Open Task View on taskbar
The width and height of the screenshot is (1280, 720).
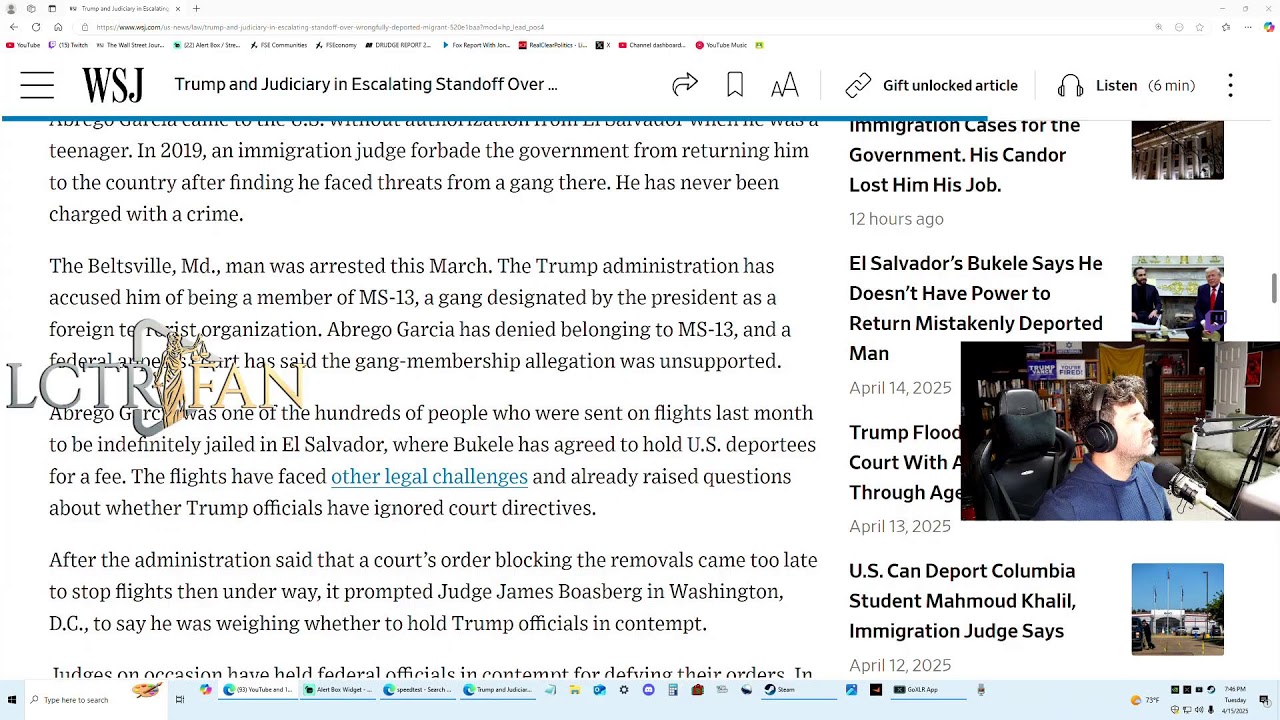click(180, 700)
